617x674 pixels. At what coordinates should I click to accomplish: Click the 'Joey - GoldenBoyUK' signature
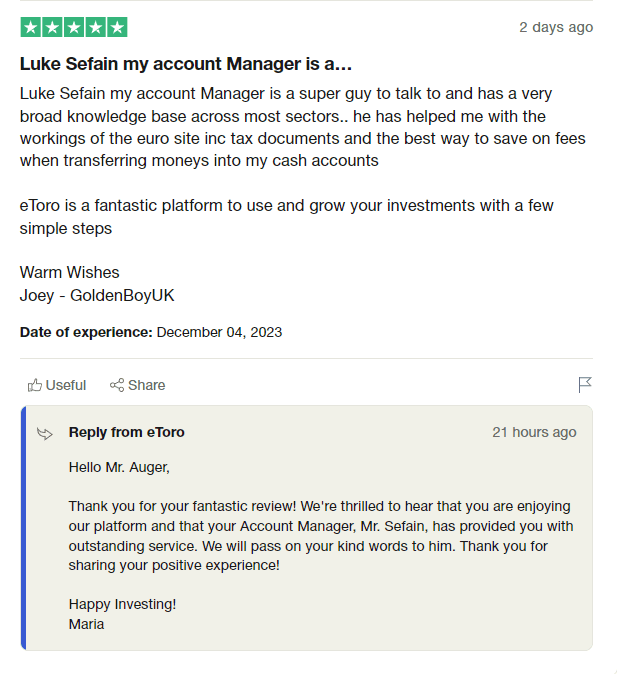97,295
